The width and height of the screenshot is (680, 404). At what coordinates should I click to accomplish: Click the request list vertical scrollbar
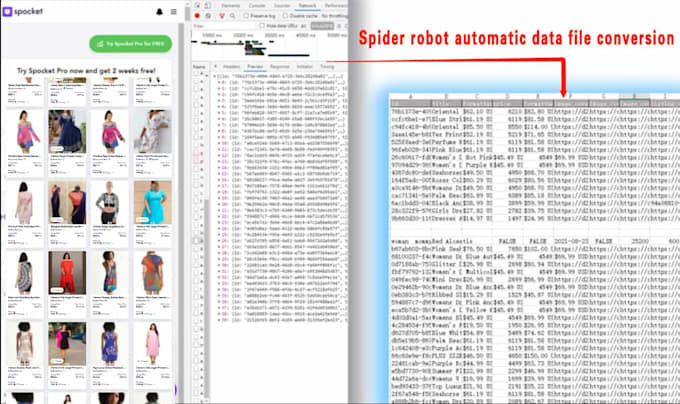207,299
